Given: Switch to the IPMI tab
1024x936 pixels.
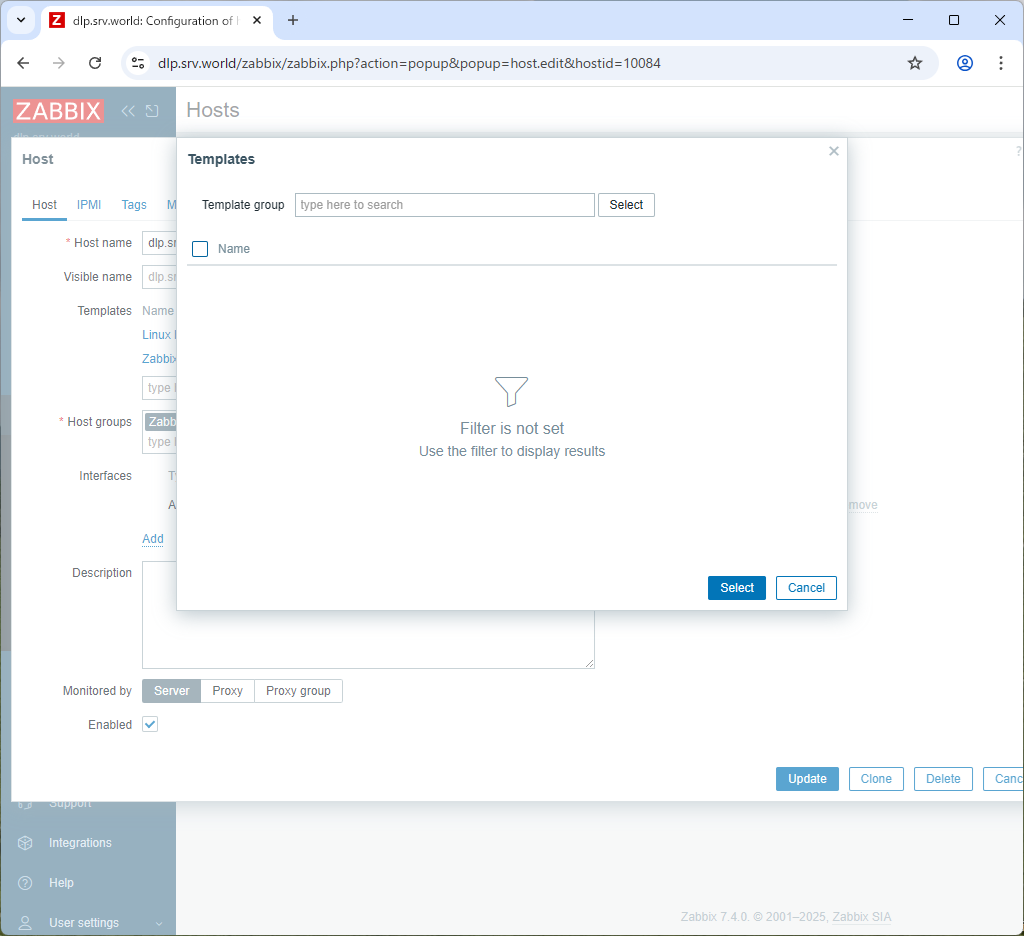Looking at the screenshot, I should (x=89, y=205).
